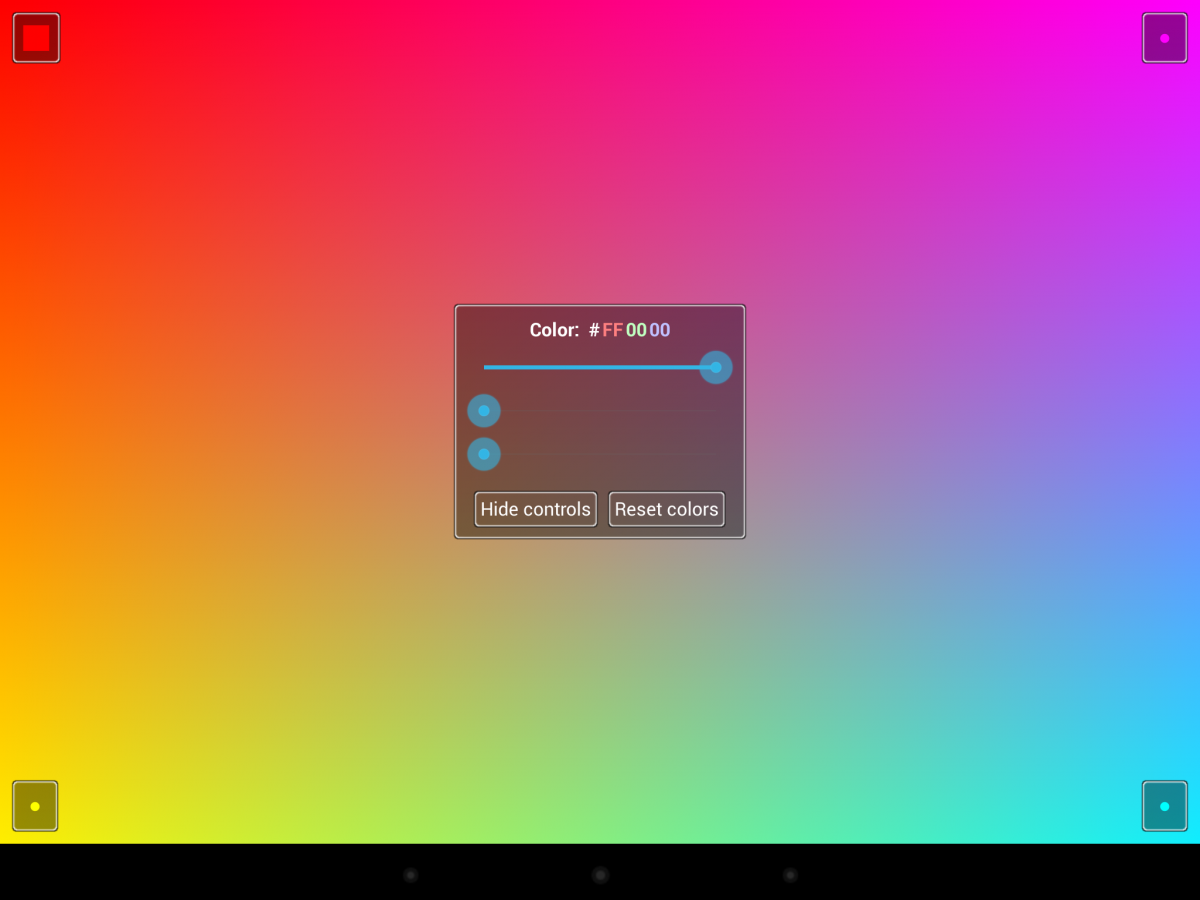Click the blue channel slider thumb (bottom slider)
Image resolution: width=1200 pixels, height=900 pixels.
click(484, 454)
